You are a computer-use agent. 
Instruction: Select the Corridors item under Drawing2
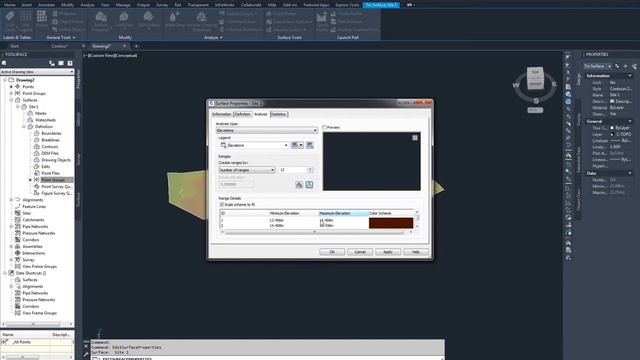pos(31,240)
